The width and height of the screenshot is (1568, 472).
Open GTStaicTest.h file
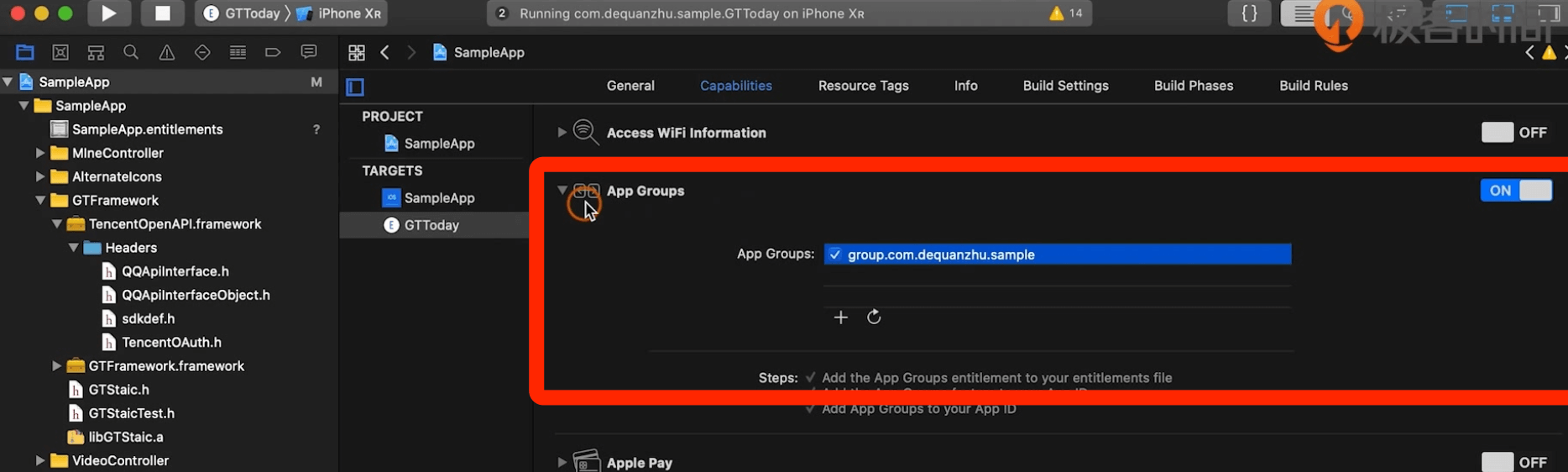coord(122,413)
